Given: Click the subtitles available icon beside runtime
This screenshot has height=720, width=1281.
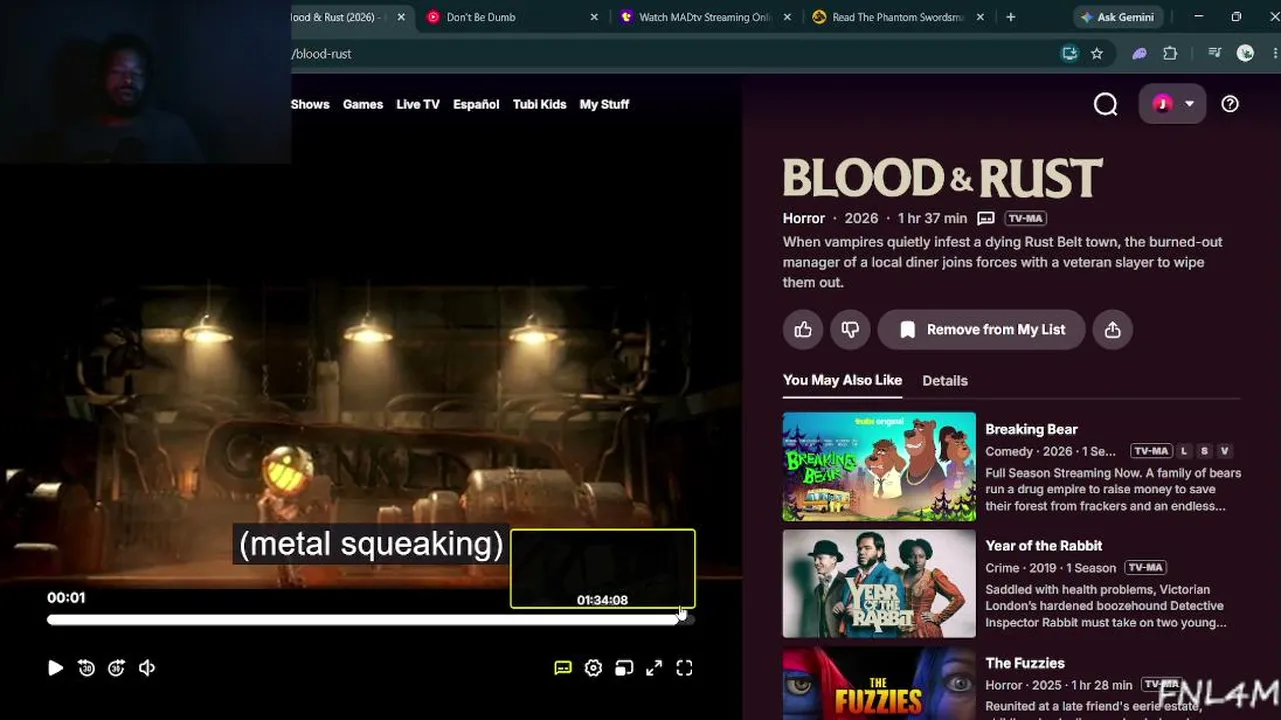Looking at the screenshot, I should pos(986,218).
